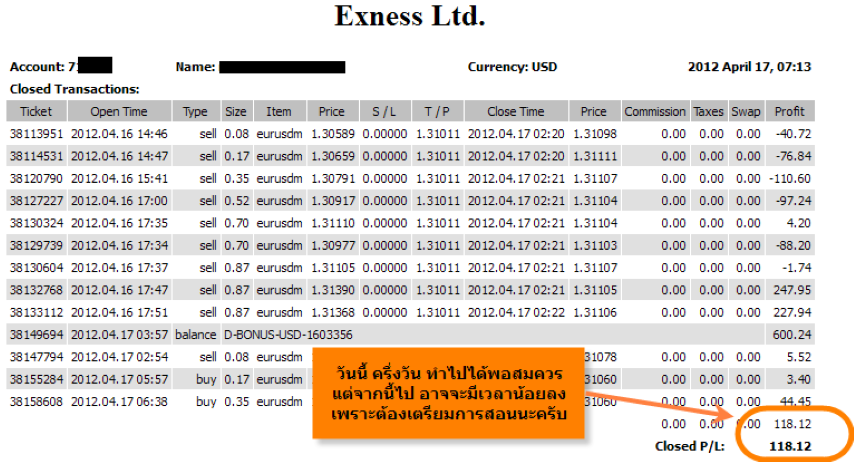
Task: Click the Type column header
Action: click(196, 111)
